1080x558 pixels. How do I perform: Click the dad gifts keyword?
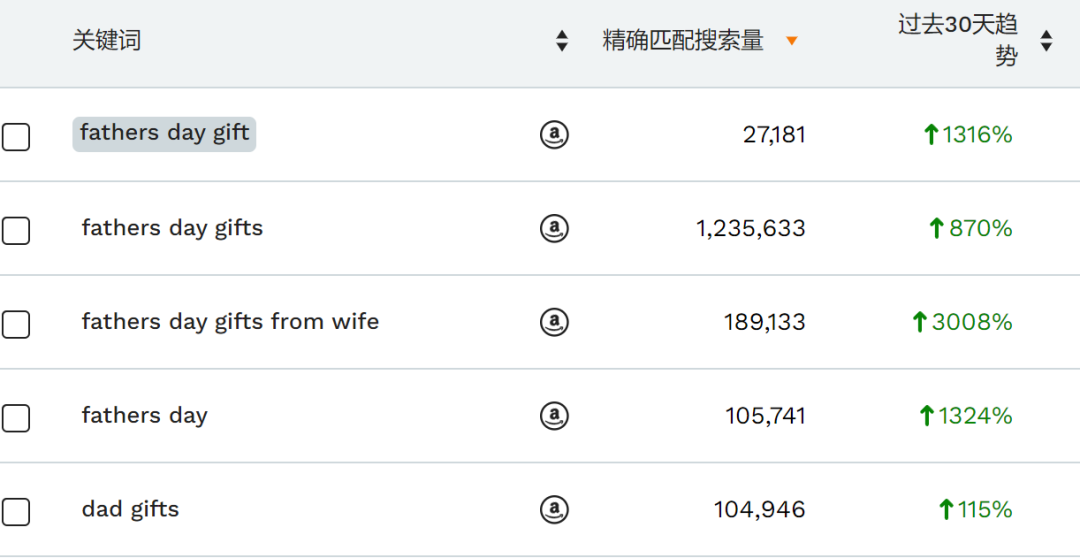tap(130, 510)
